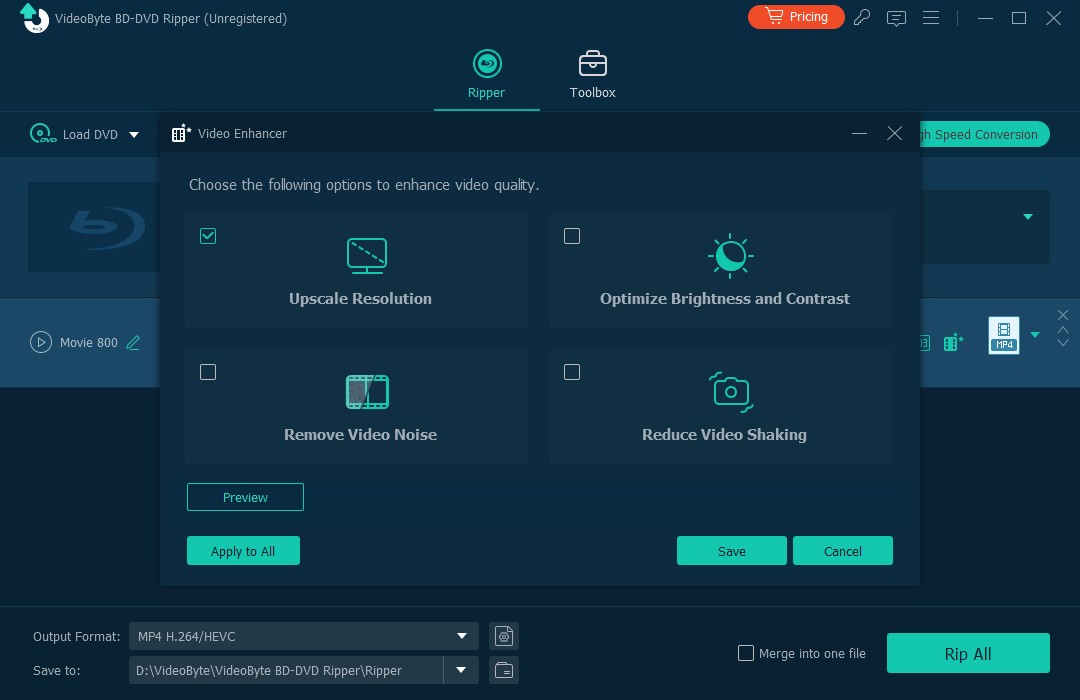Click the Apply to All button
Screen dimensions: 1080x700
pyautogui.click(x=243, y=551)
